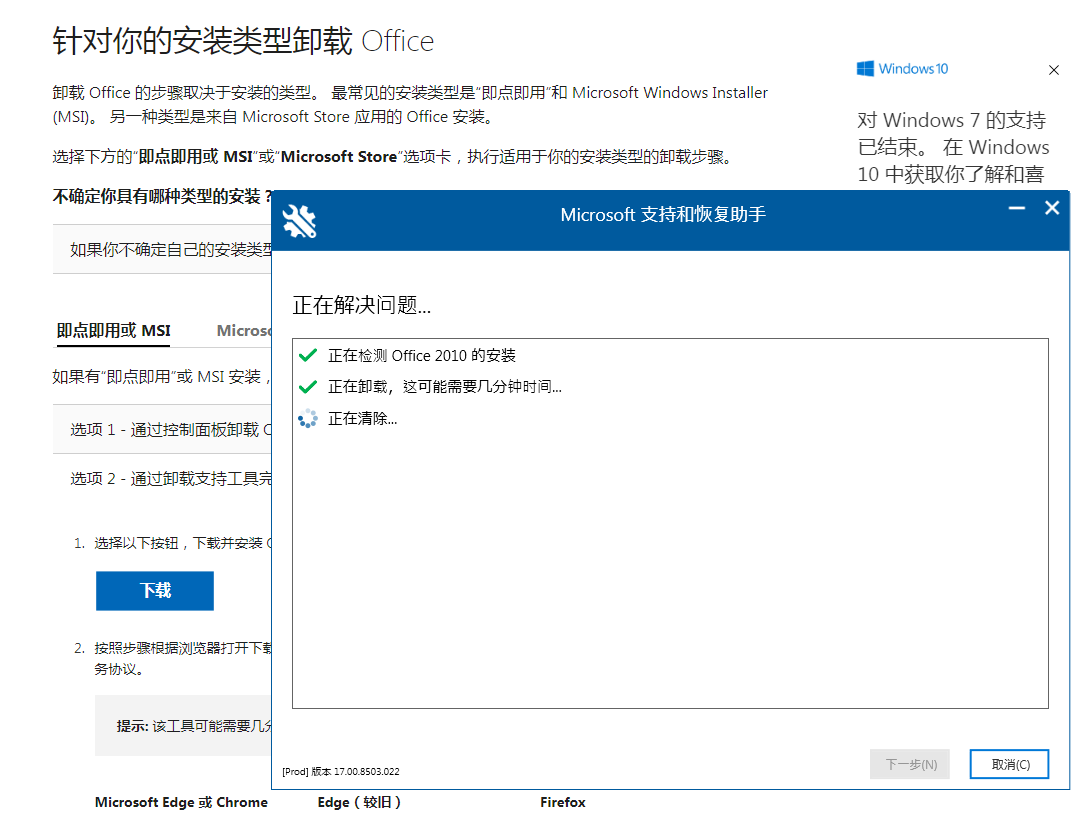Click the 正在检测 Office 2010 的安装 text

tap(421, 355)
